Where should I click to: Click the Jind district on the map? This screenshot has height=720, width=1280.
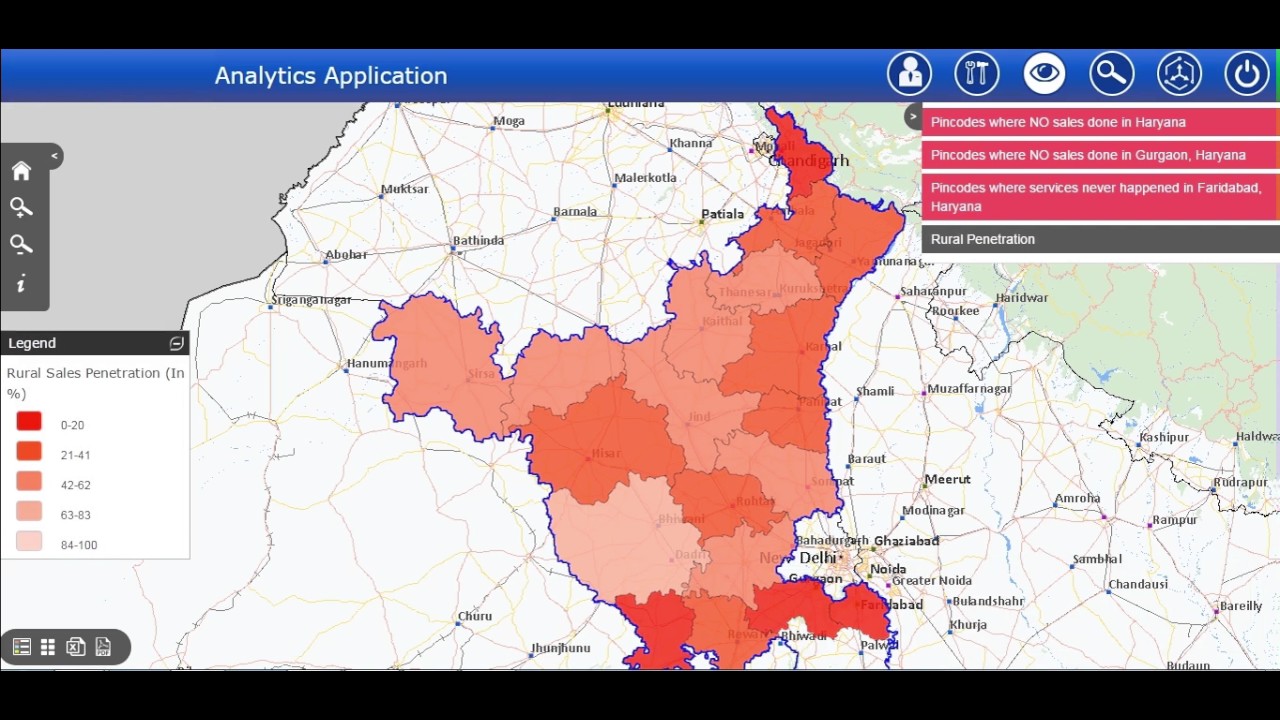click(699, 417)
